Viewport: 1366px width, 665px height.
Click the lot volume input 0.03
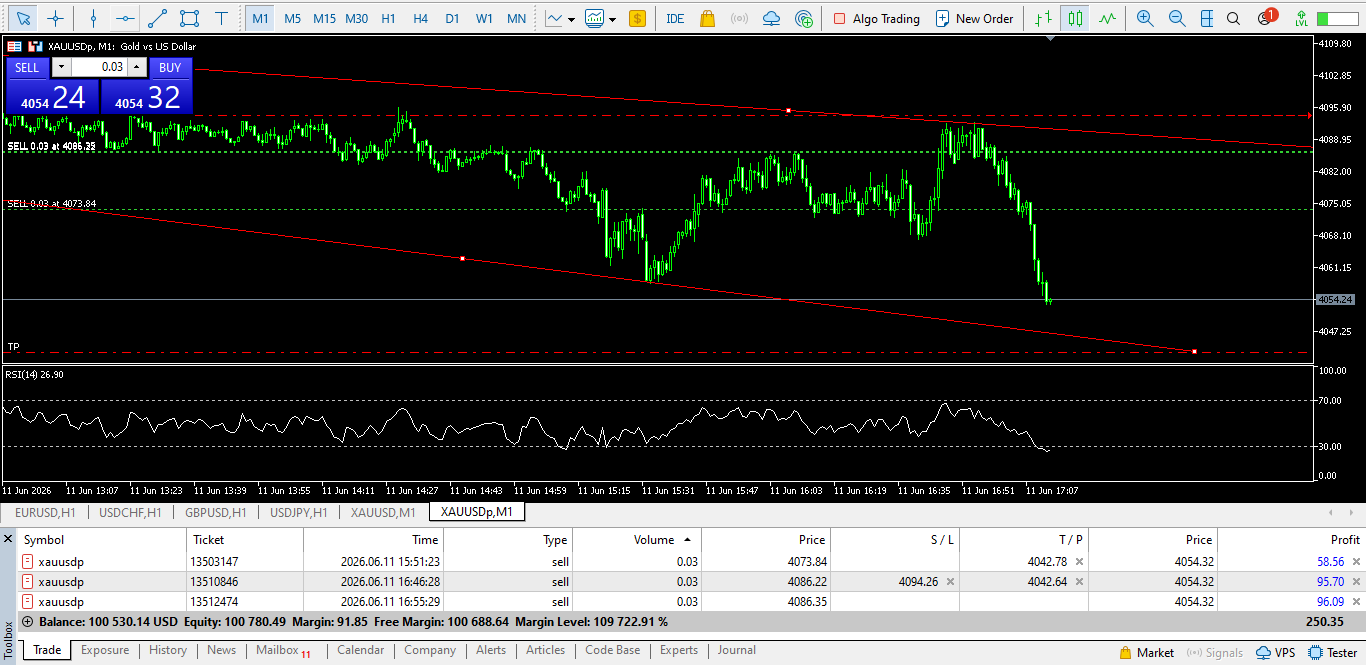click(100, 67)
